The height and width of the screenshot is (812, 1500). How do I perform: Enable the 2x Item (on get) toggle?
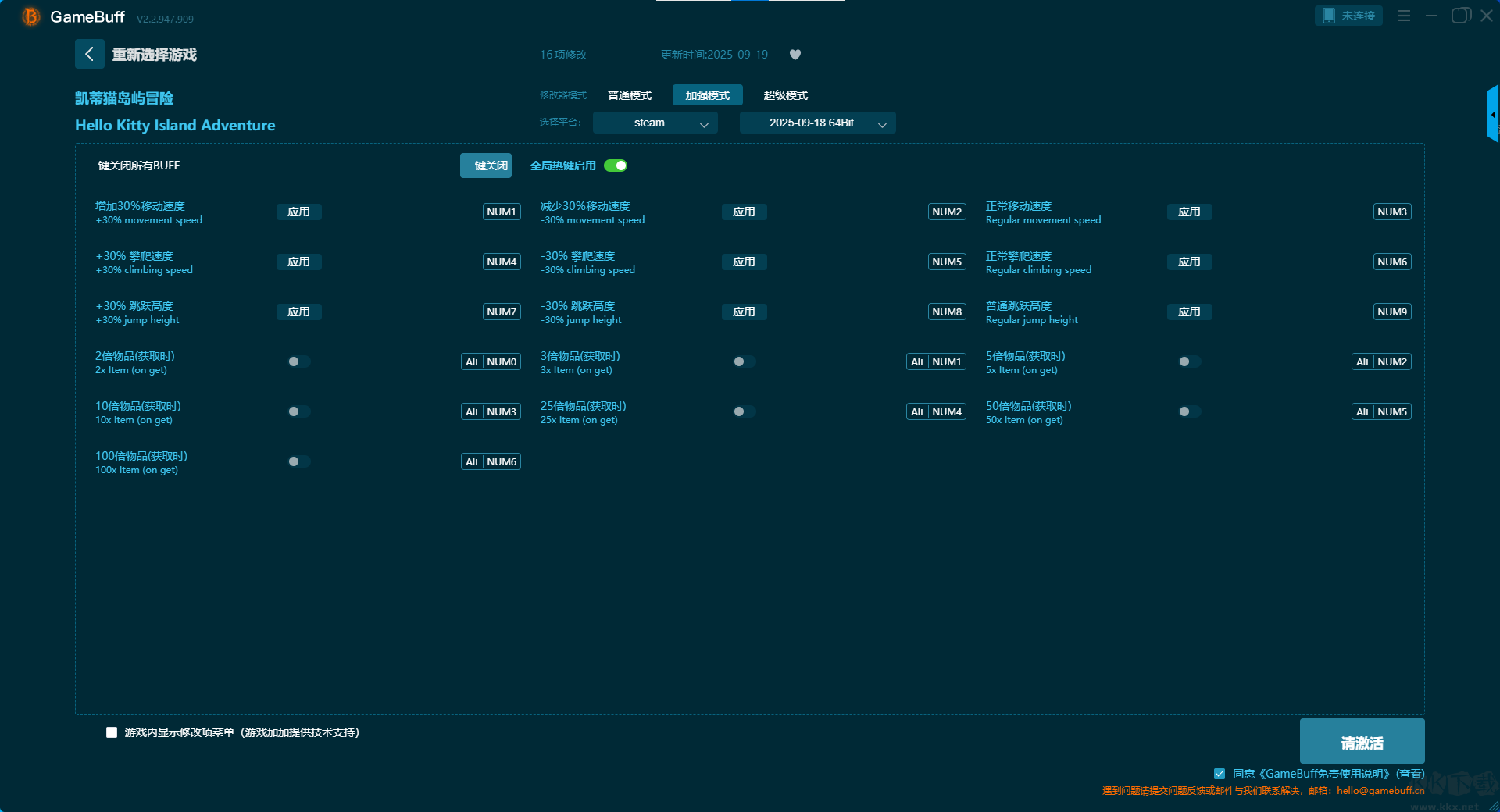(299, 361)
